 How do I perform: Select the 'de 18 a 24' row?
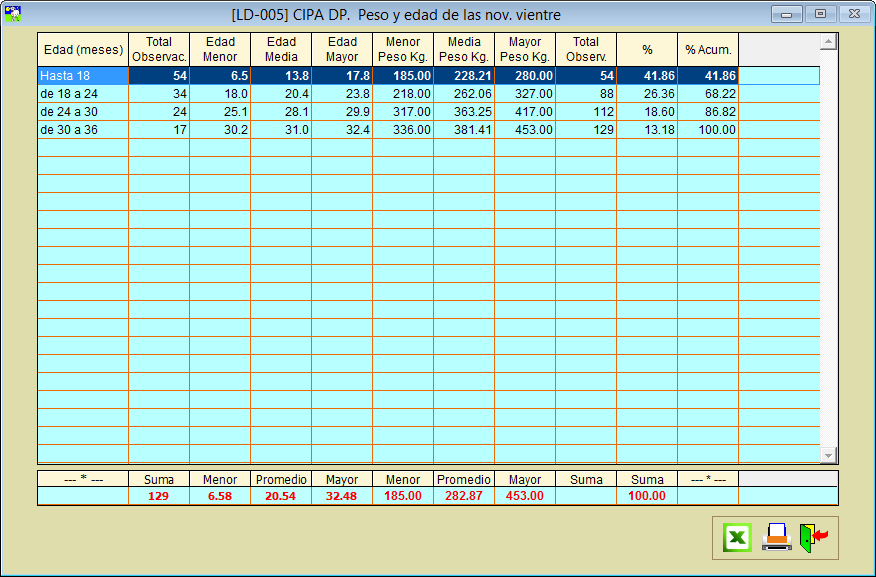(83, 94)
